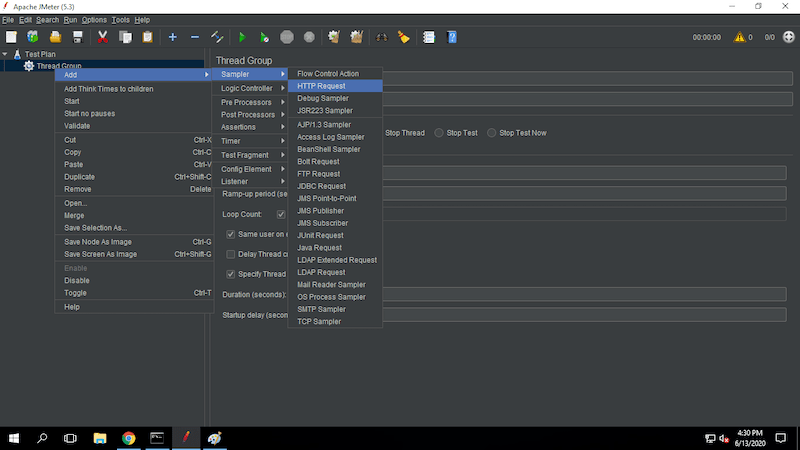This screenshot has height=450, width=800.
Task: Open the Options menu
Action: (94, 20)
